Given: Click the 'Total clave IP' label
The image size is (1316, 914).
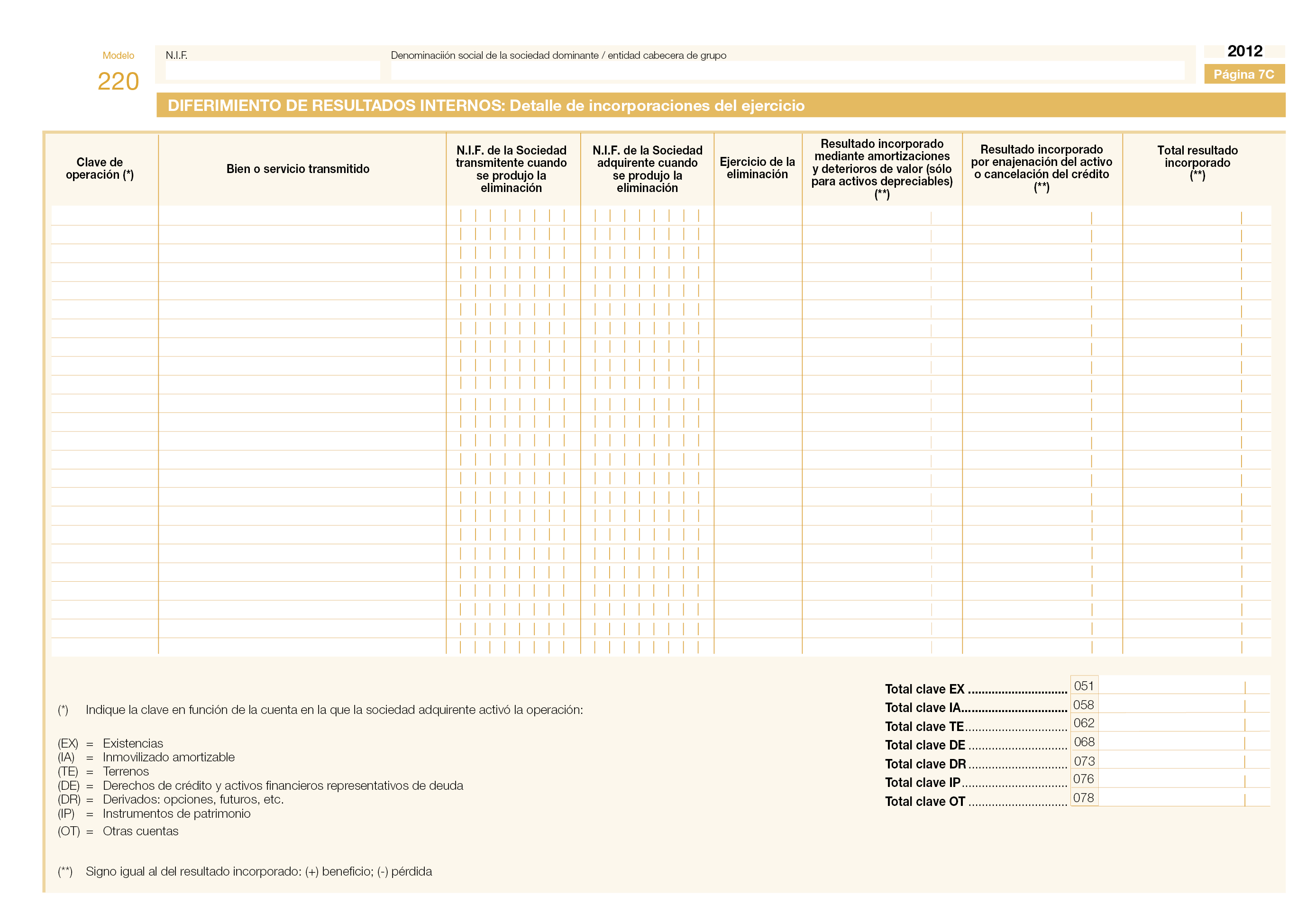Looking at the screenshot, I should tap(922, 782).
